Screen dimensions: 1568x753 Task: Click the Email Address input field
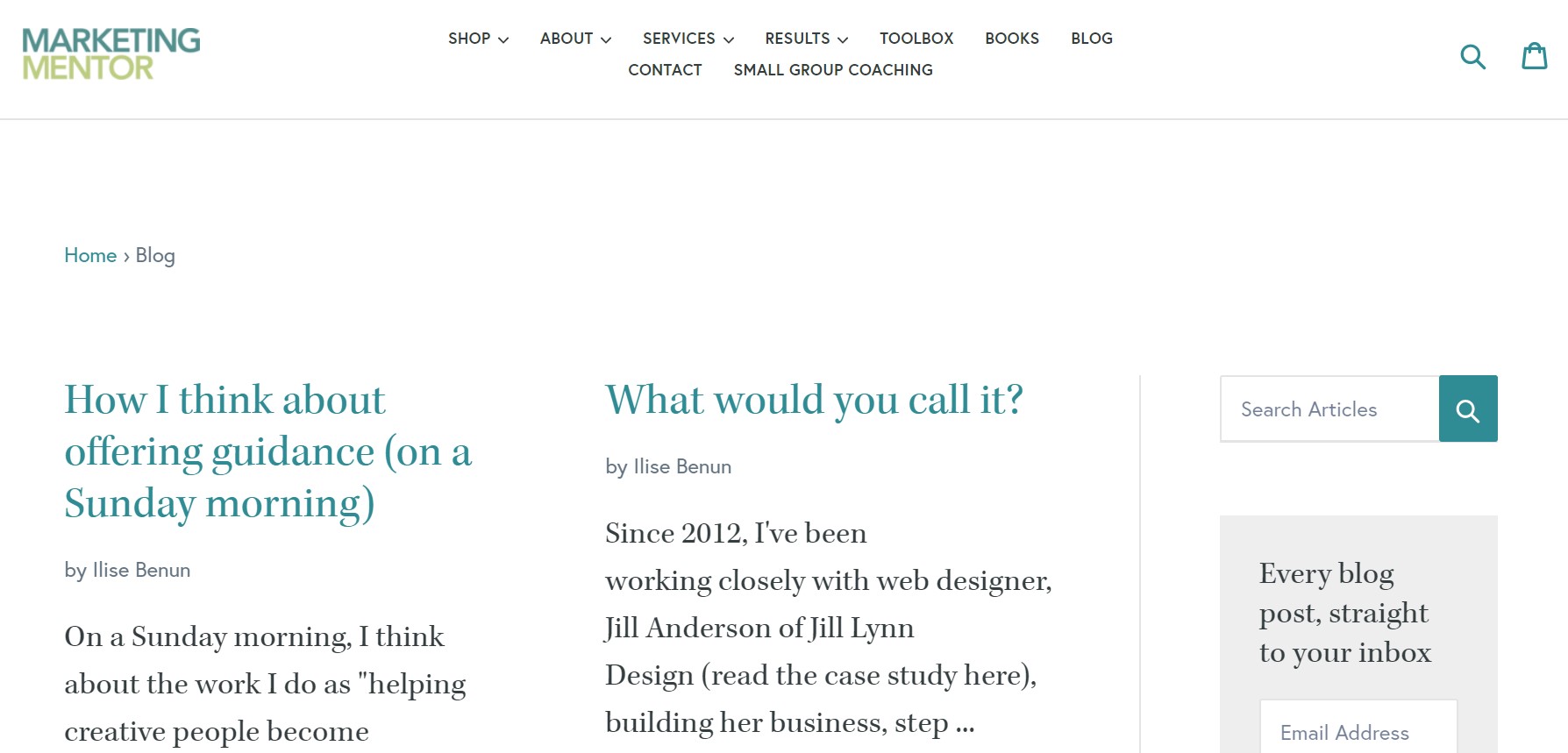(1358, 732)
